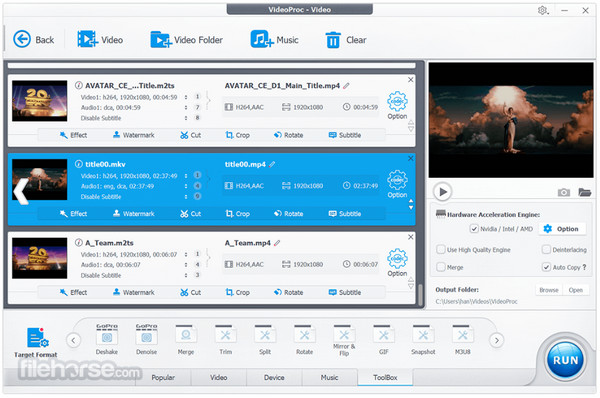Crop the title00.mkv video
The width and height of the screenshot is (600, 398).
point(238,214)
